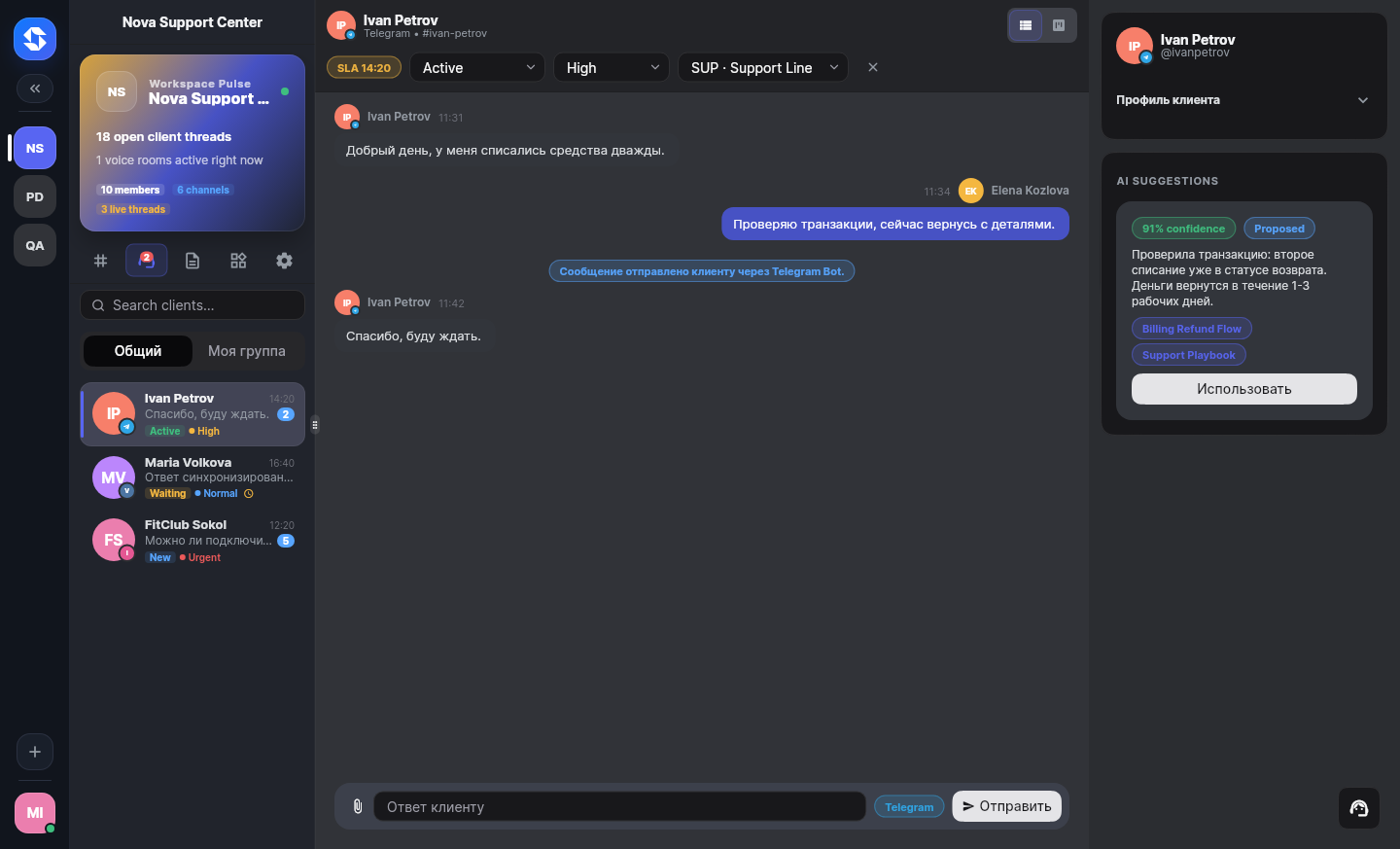
Task: Click the attachment paperclip icon
Action: click(x=358, y=806)
